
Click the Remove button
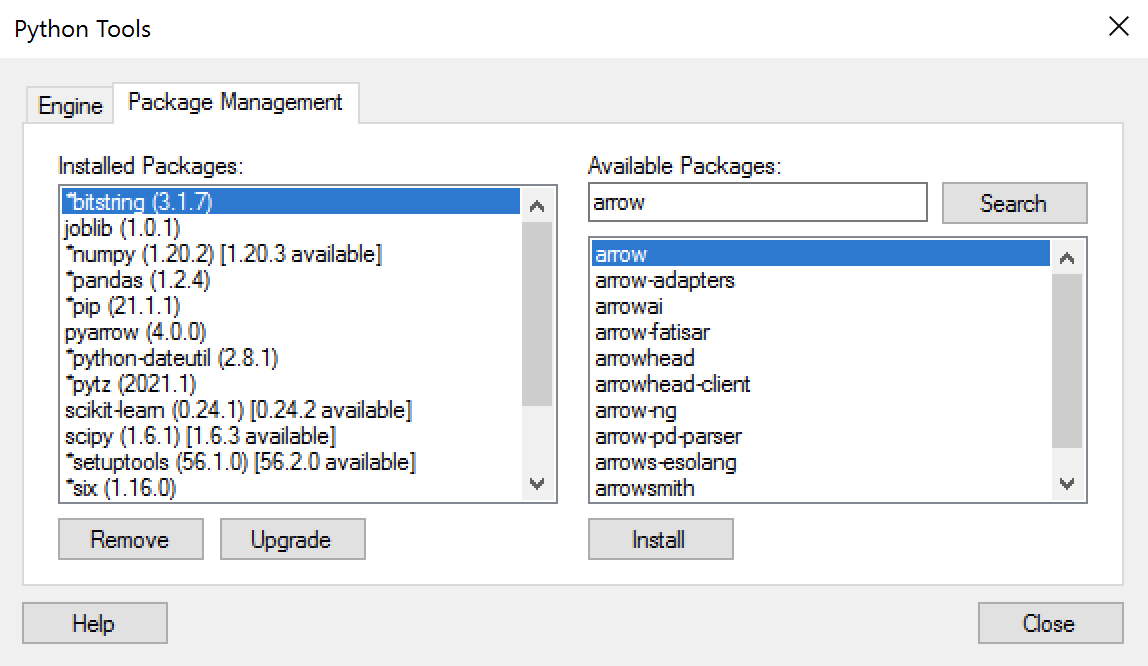130,539
